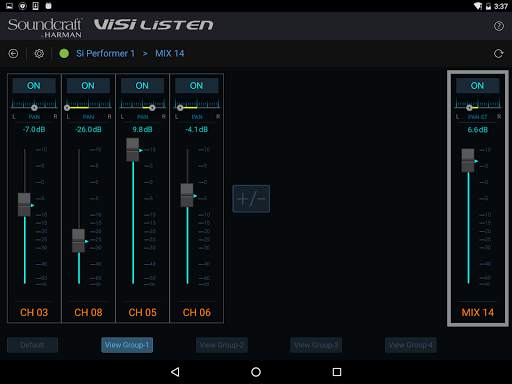Click the -4.1dB level readout
This screenshot has height=384, width=512.
[x=197, y=129]
